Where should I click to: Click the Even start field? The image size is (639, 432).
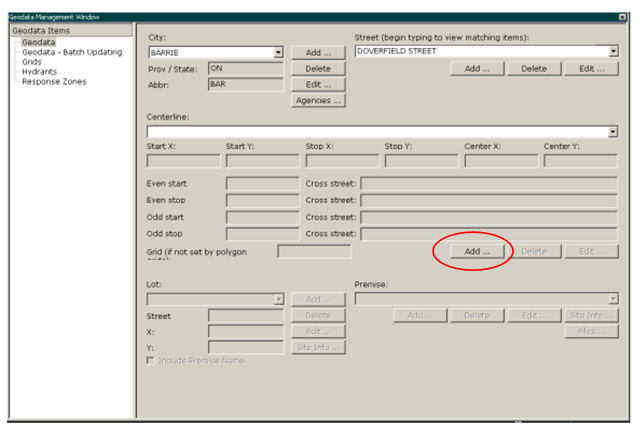(262, 184)
